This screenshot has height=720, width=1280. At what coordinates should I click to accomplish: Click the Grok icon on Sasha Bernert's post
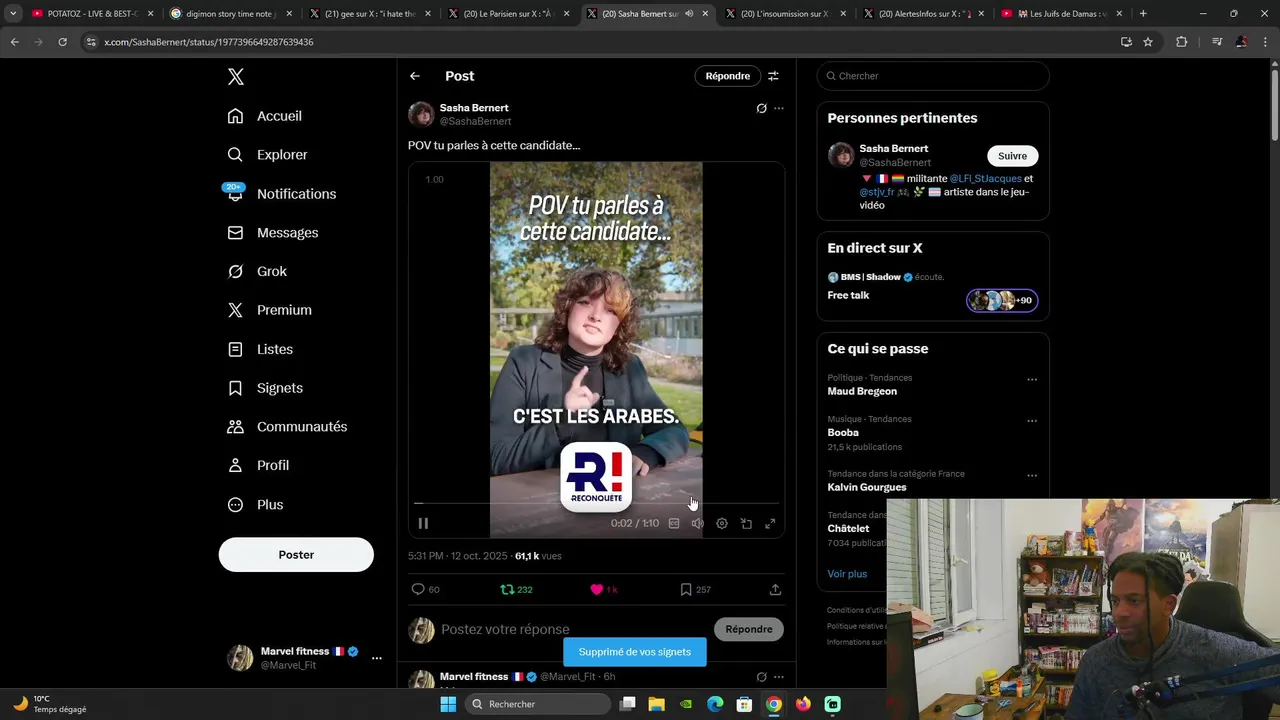click(x=761, y=108)
